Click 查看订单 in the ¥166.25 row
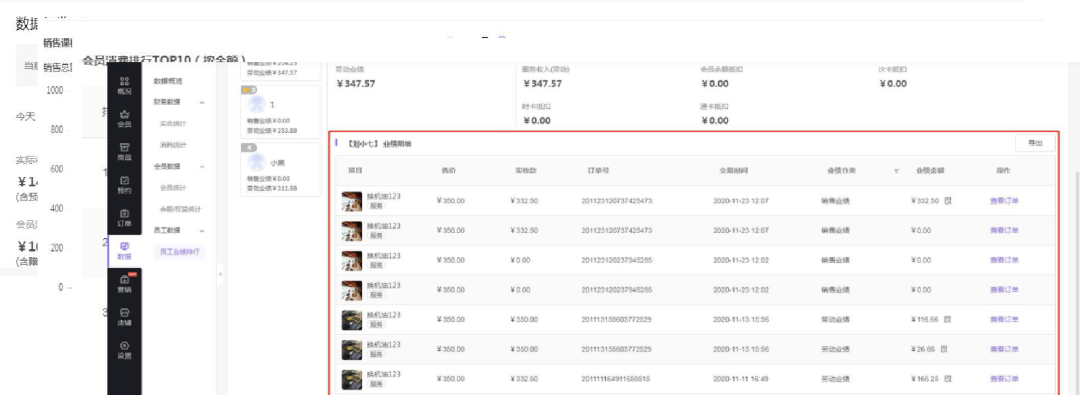1080x395 pixels. tap(1004, 378)
